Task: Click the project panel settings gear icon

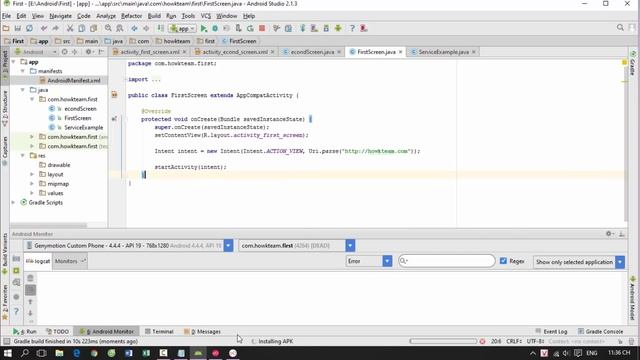Action: pyautogui.click(x=88, y=52)
